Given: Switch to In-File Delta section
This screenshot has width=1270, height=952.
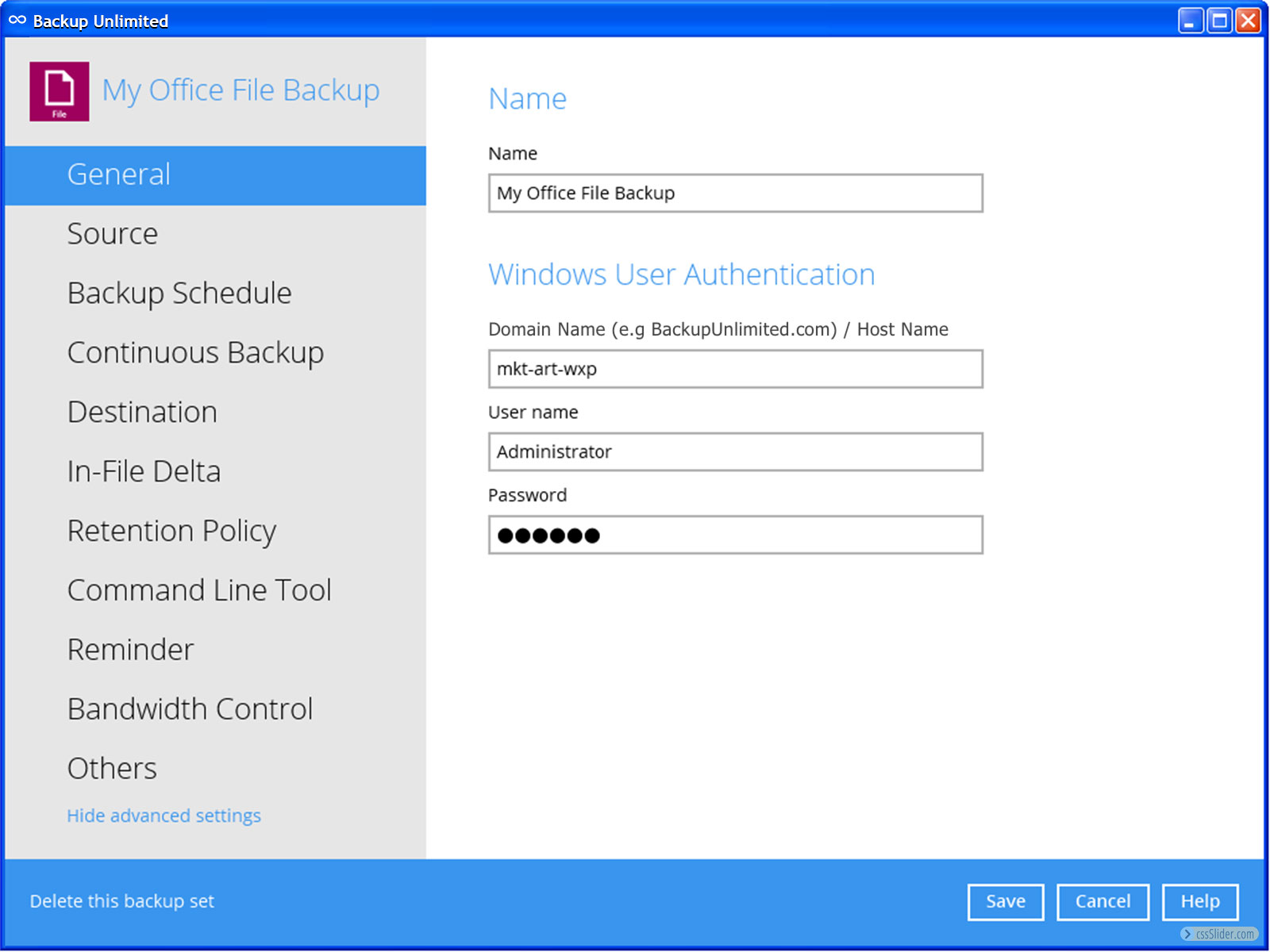Looking at the screenshot, I should coord(144,472).
